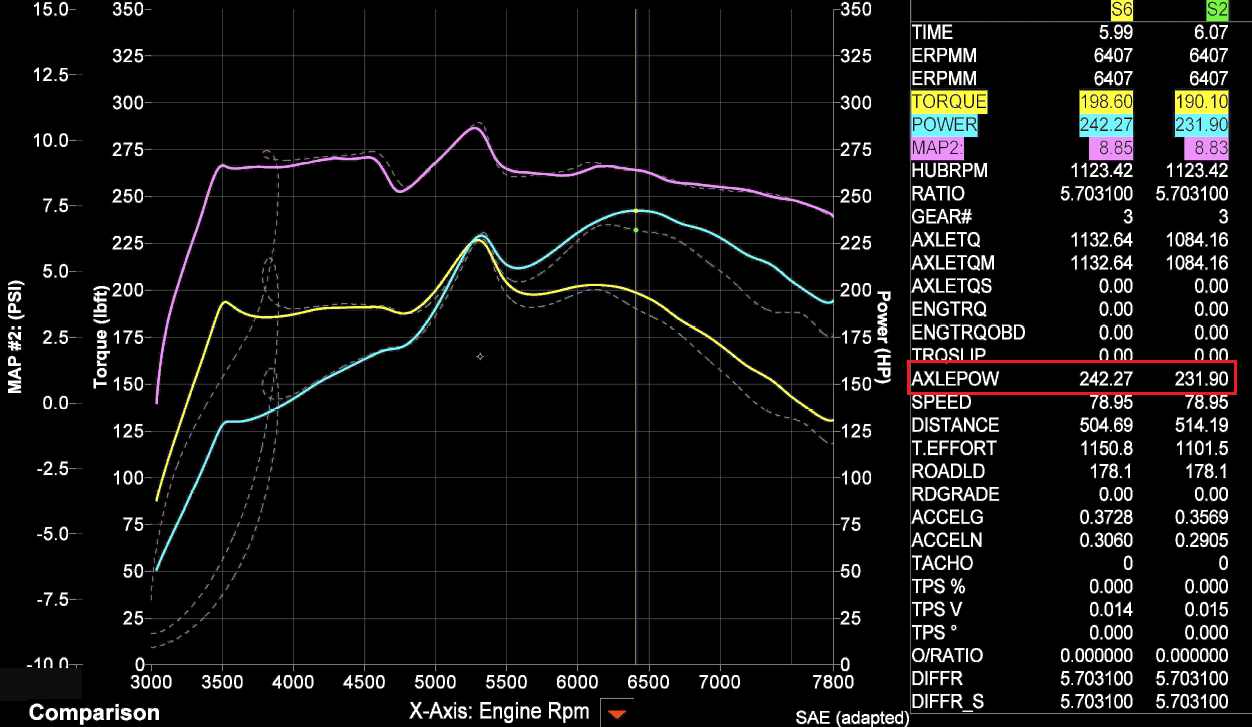Click the Comparison label
This screenshot has width=1252, height=727.
point(94,713)
